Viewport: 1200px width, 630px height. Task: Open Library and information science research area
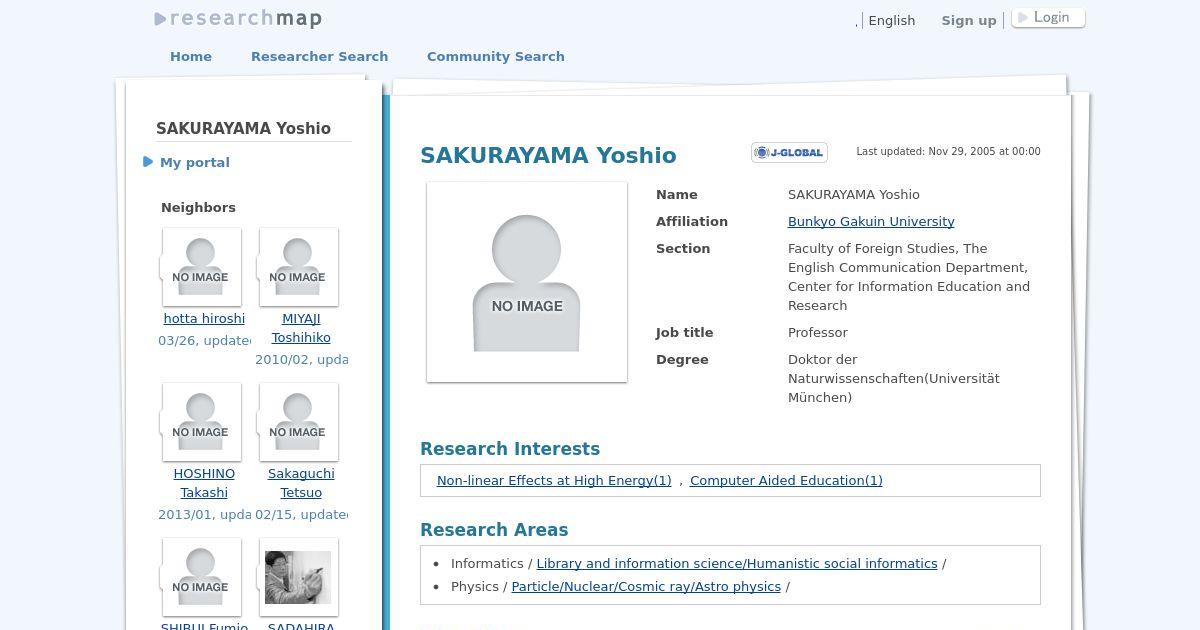737,564
